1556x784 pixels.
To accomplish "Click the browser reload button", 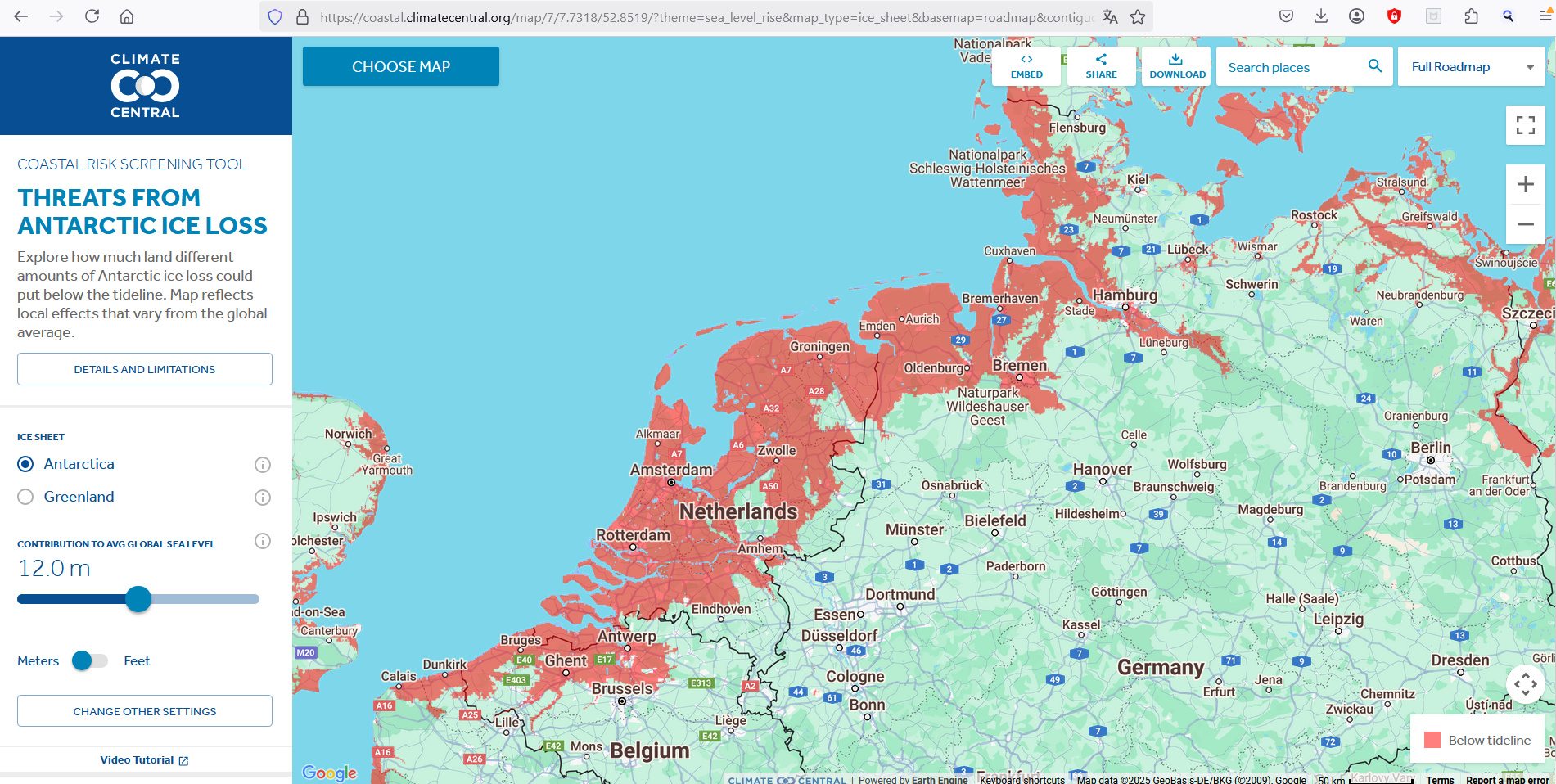I will pos(92,16).
